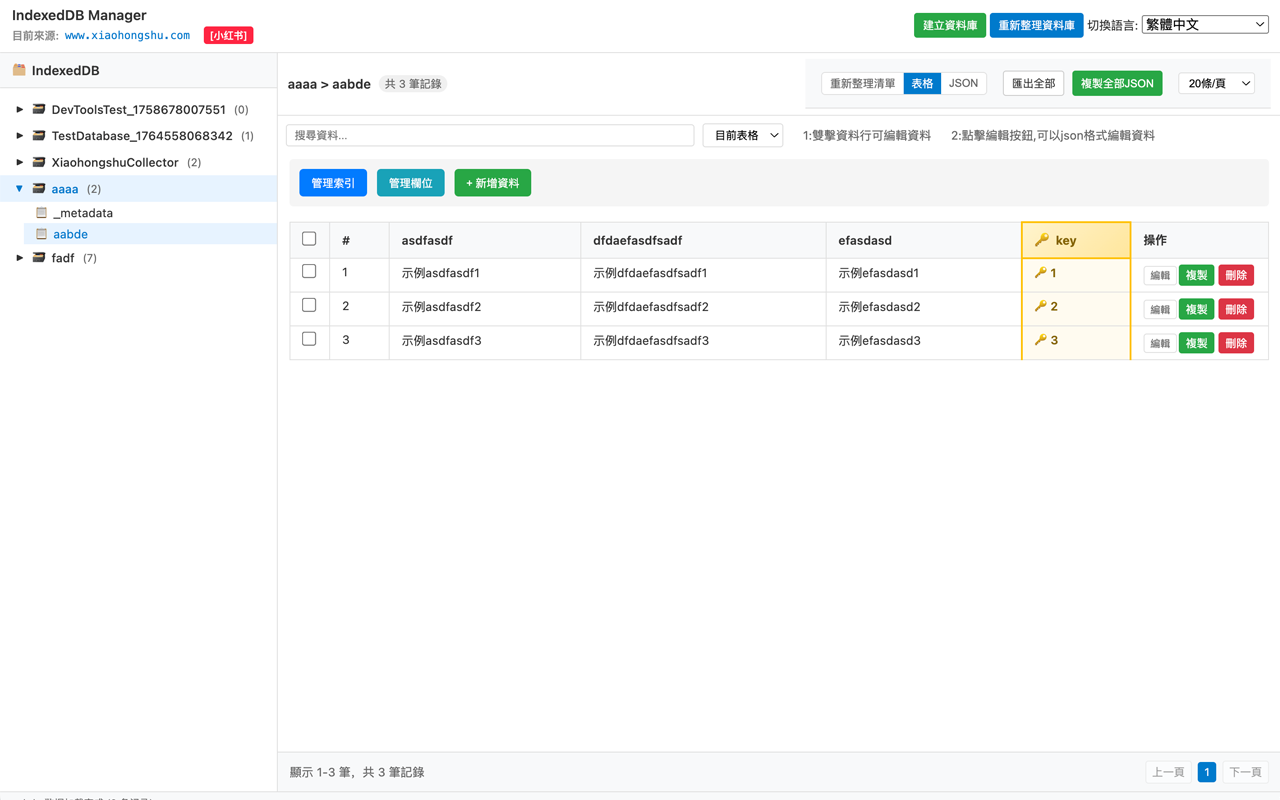Click 刪除 button for row 1

click(x=1236, y=275)
